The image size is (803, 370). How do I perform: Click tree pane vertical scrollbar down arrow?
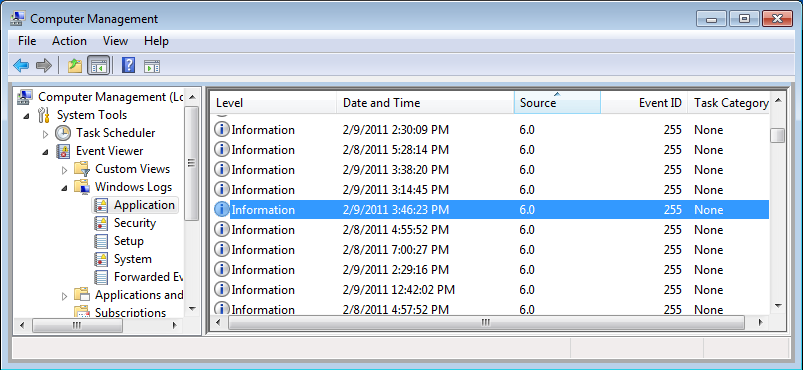(192, 309)
